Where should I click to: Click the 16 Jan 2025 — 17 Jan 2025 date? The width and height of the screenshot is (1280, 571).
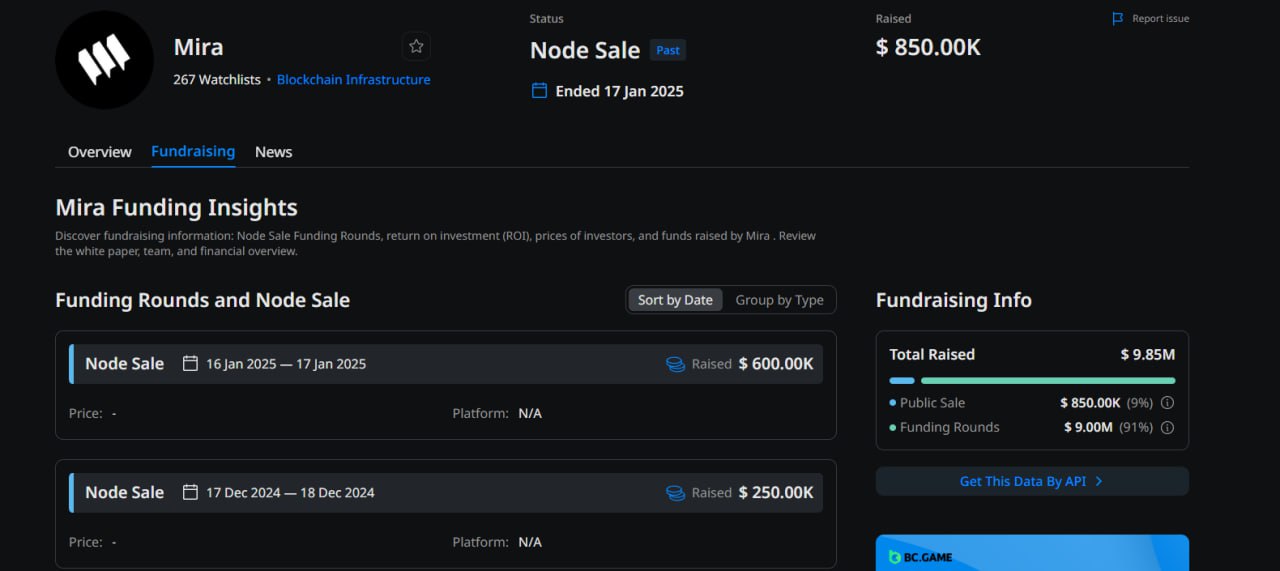[286, 364]
